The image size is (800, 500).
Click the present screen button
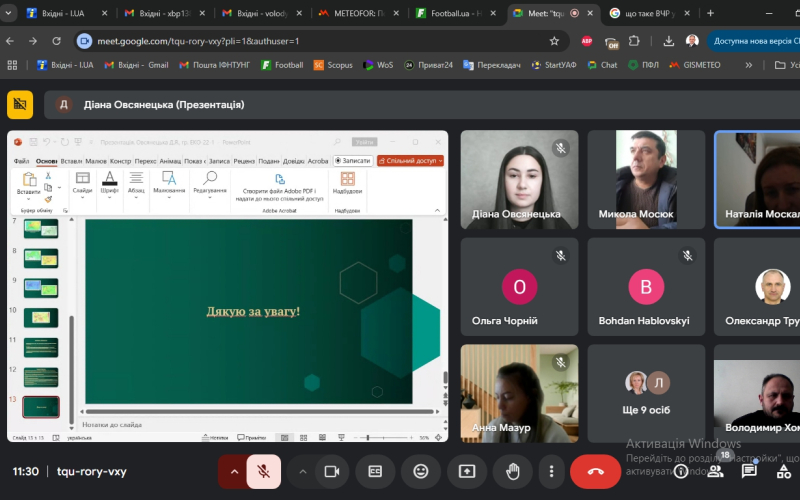click(x=466, y=471)
